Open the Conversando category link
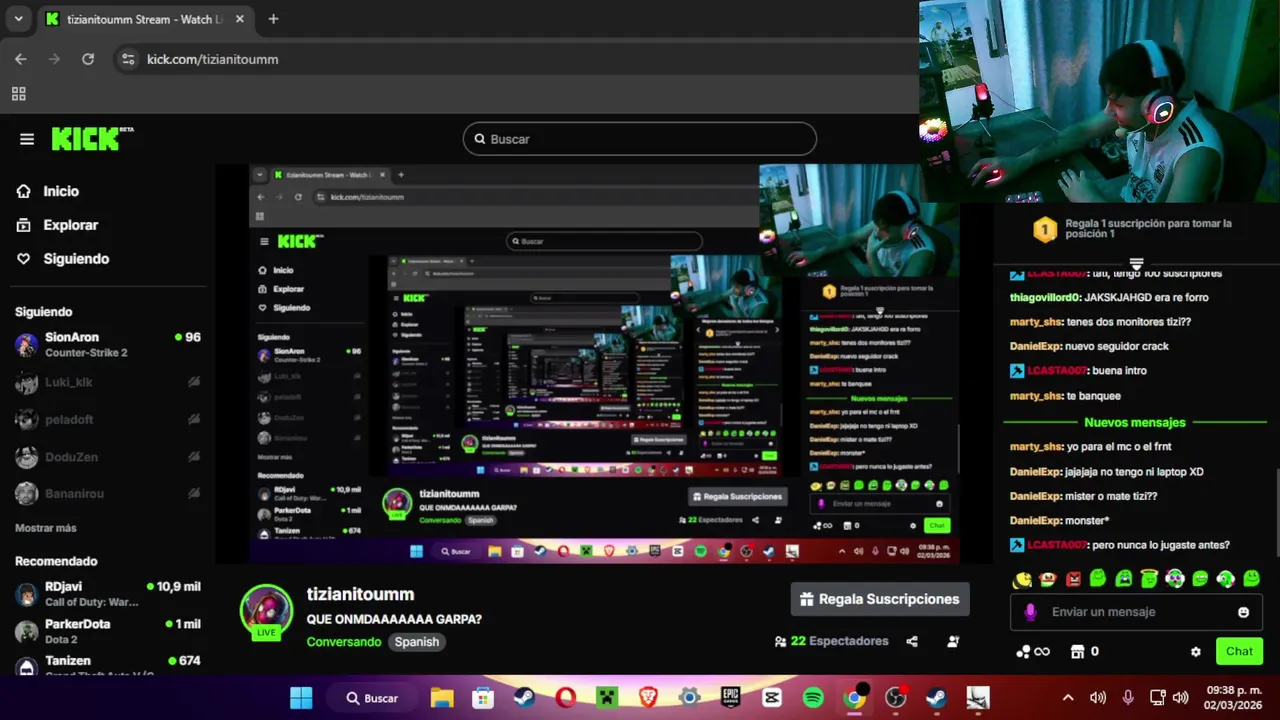The width and height of the screenshot is (1280, 720). point(344,642)
